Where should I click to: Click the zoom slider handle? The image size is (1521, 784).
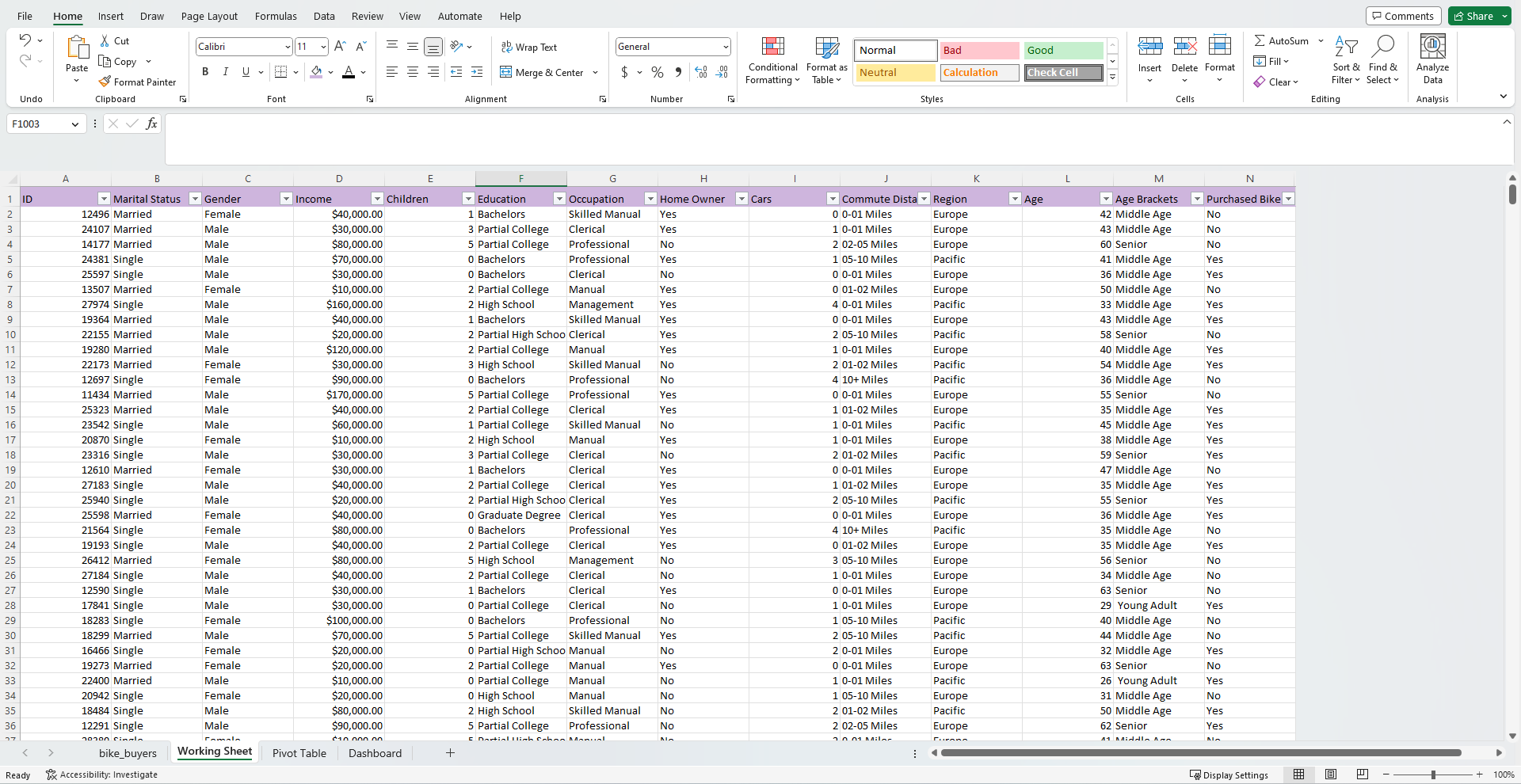point(1433,774)
